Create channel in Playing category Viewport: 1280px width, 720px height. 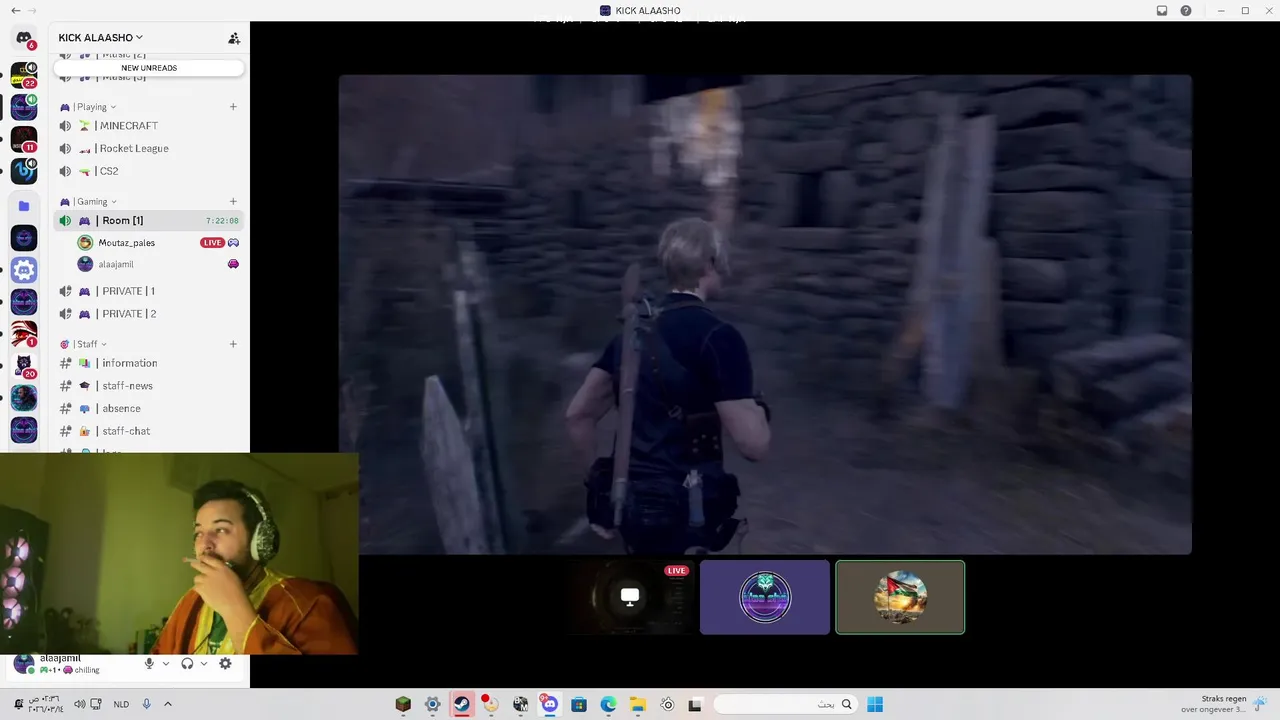click(x=233, y=107)
